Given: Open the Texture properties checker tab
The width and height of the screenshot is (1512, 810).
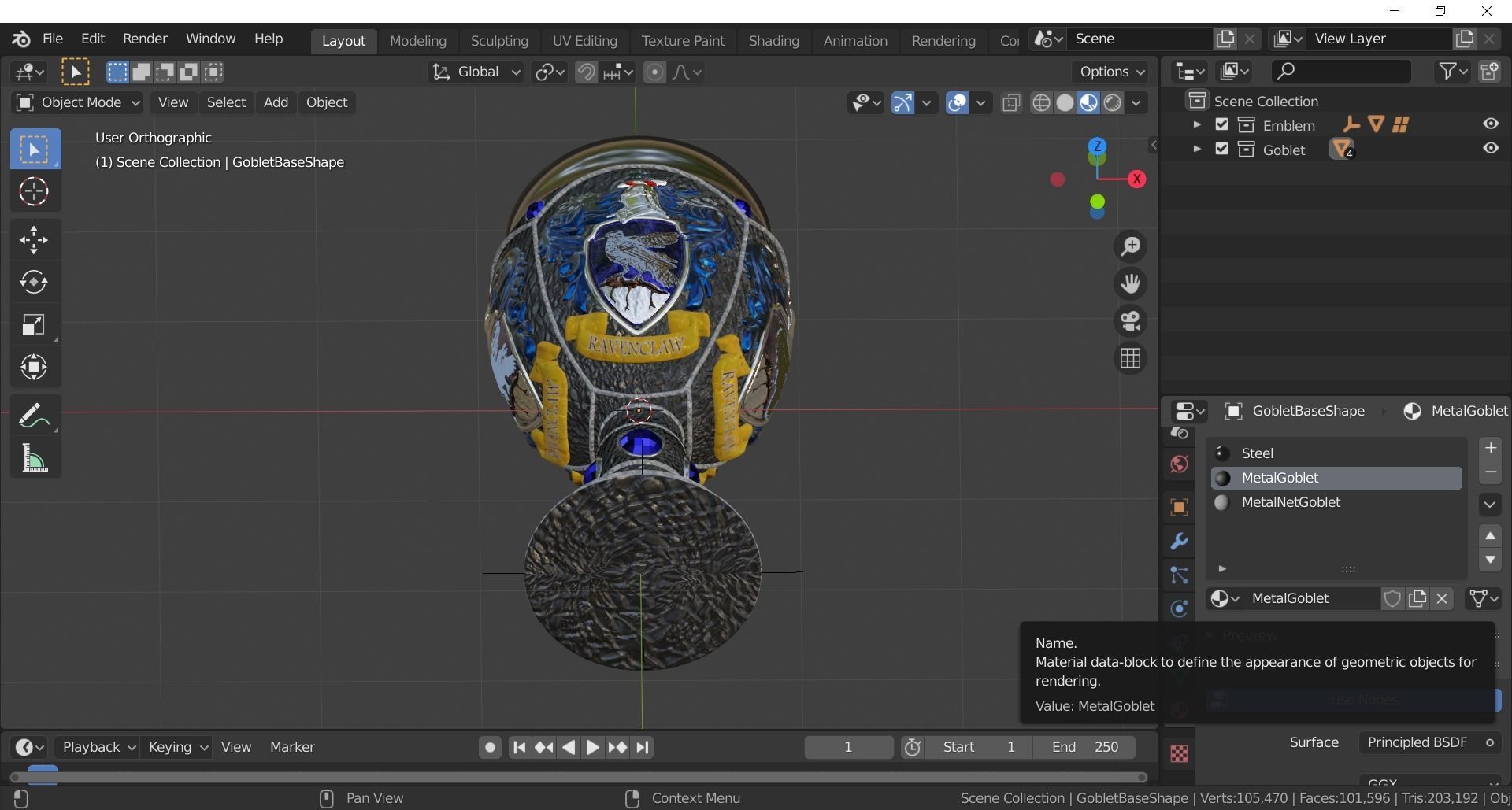Looking at the screenshot, I should point(1179,753).
